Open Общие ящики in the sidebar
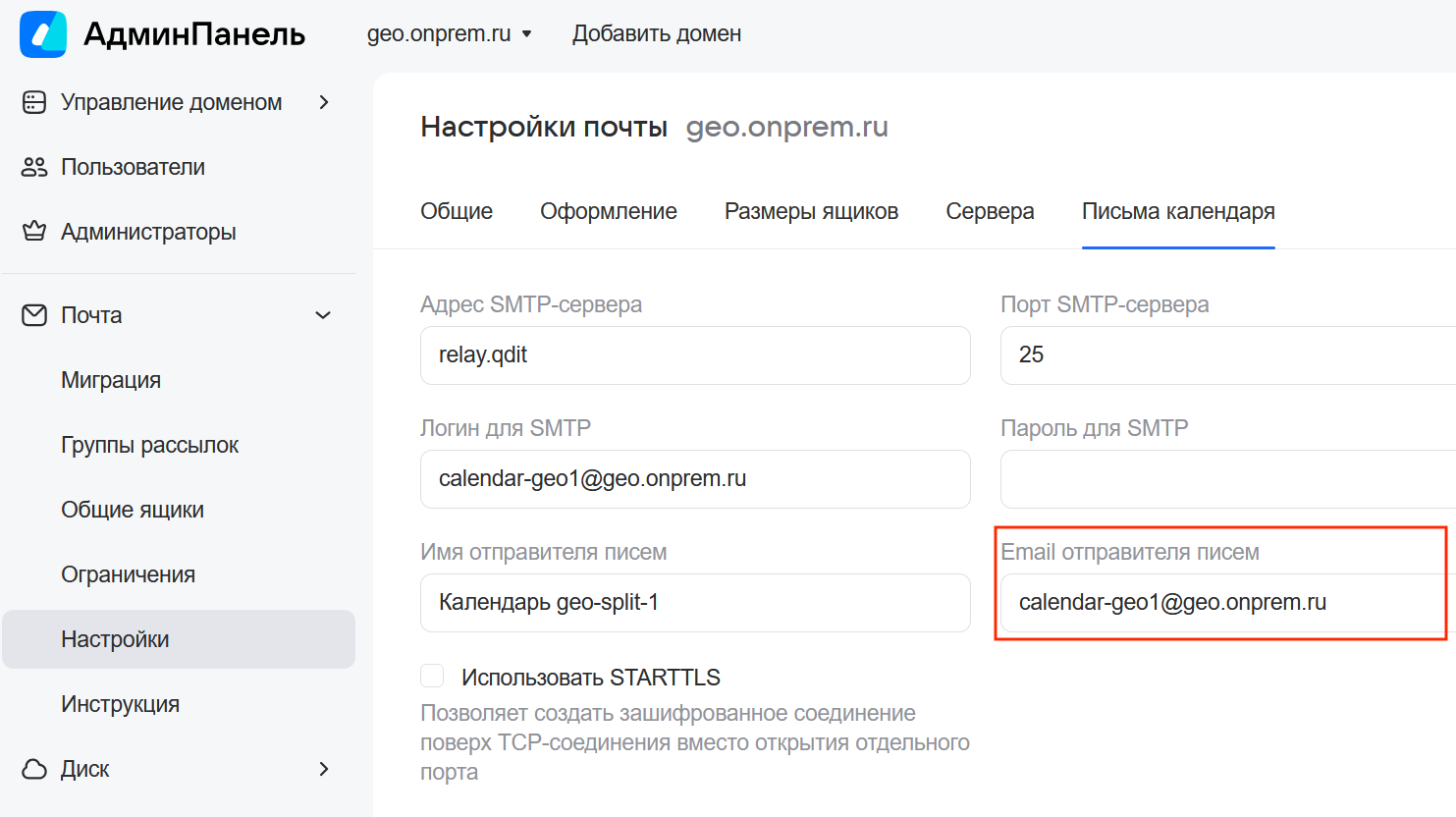1456x817 pixels. coord(133,510)
